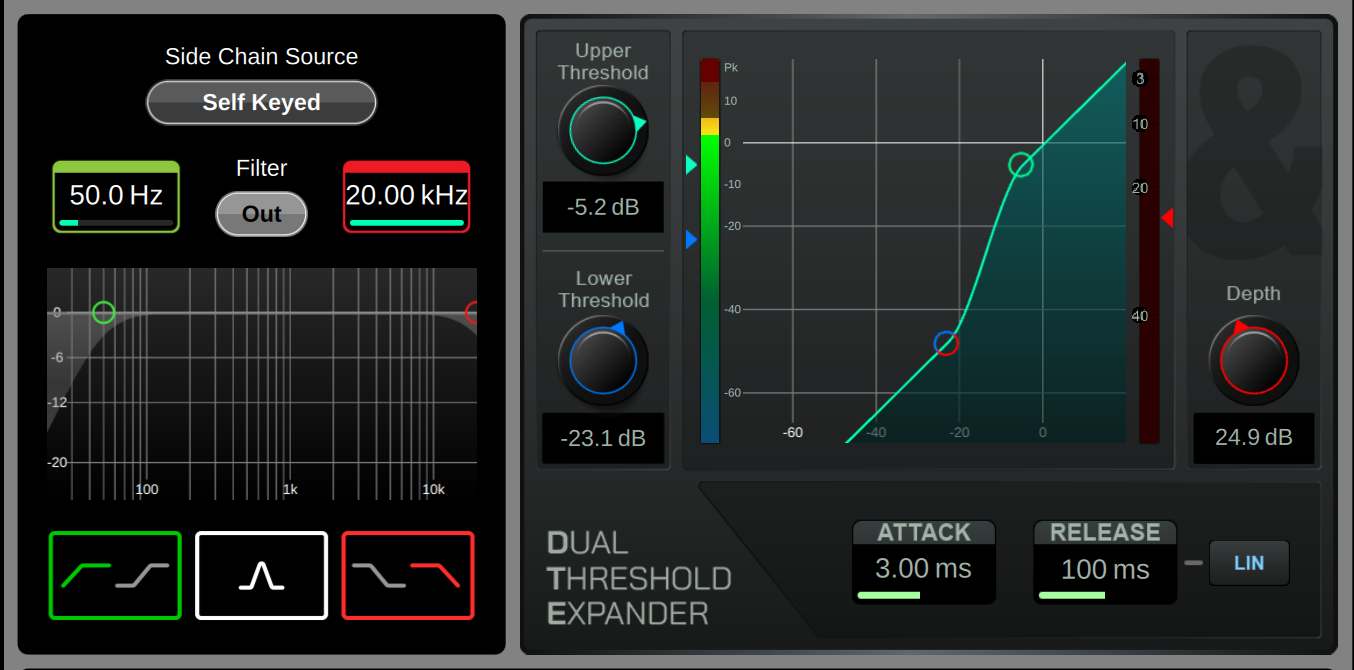Click the Attack 3.00 ms field
The image size is (1354, 670).
[924, 562]
